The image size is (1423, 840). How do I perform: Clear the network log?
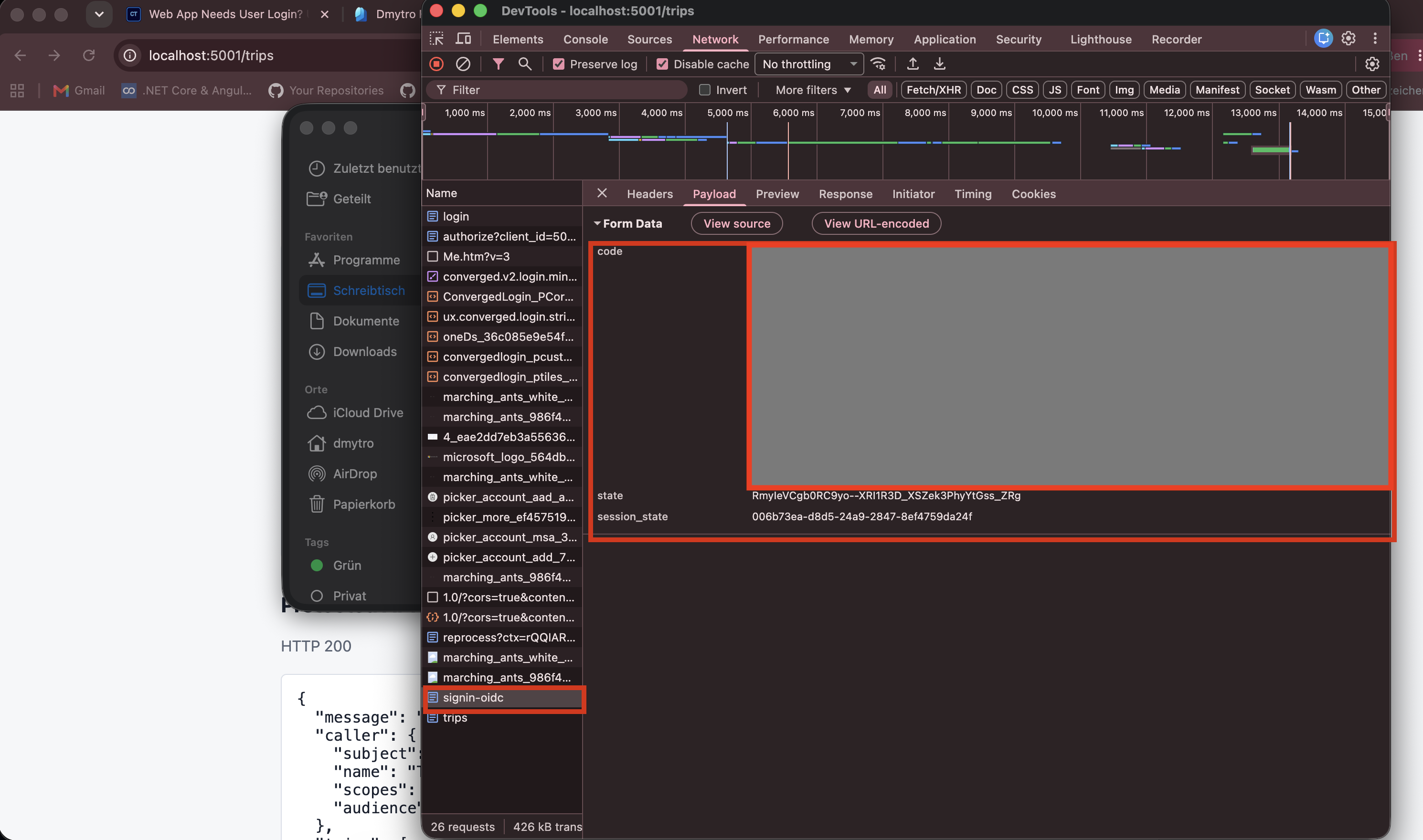point(463,64)
